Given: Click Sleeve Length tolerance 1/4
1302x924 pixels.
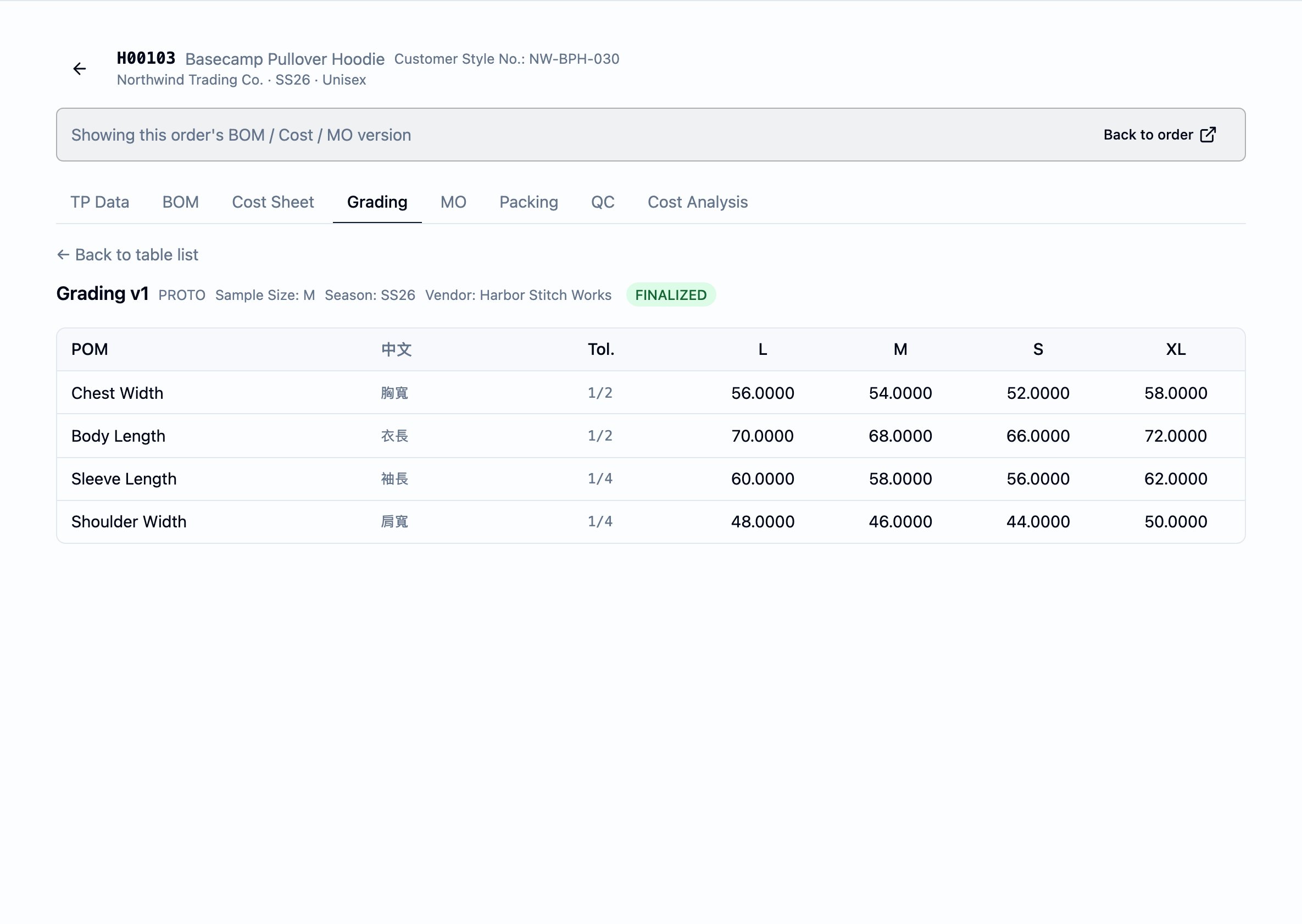Looking at the screenshot, I should tap(600, 478).
